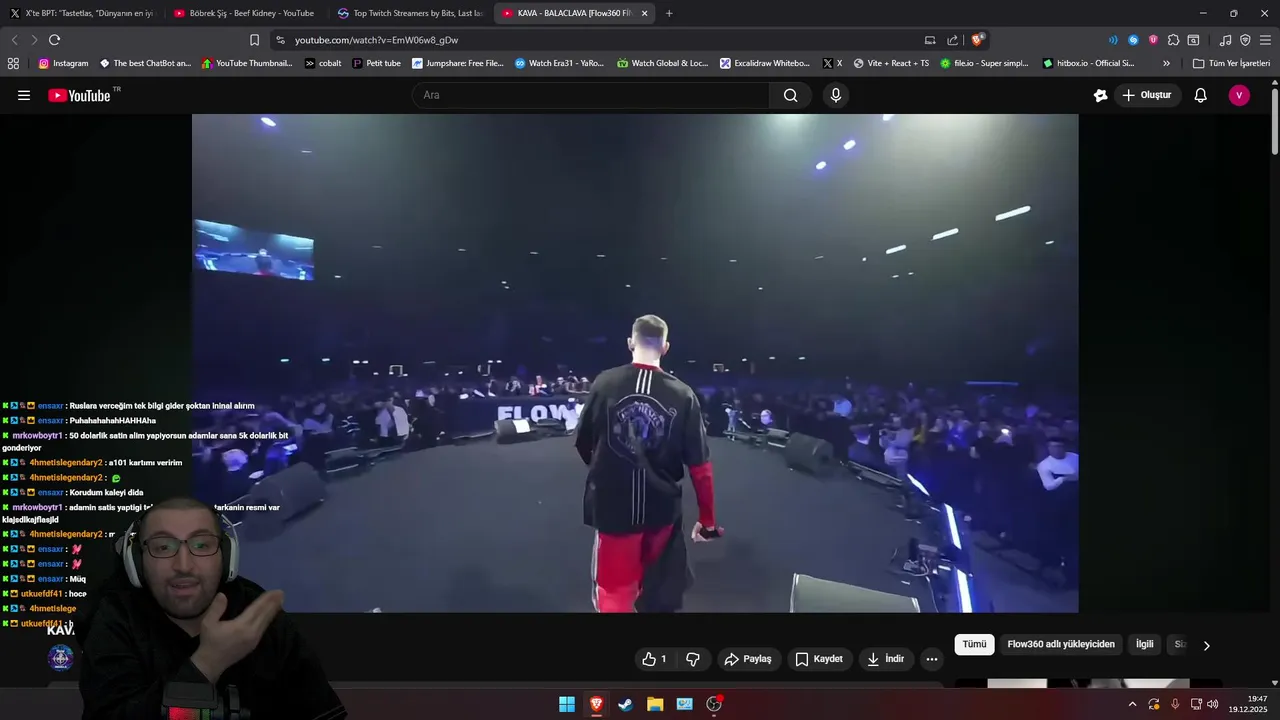
Task: Click the share page icon in address bar
Action: [952, 40]
